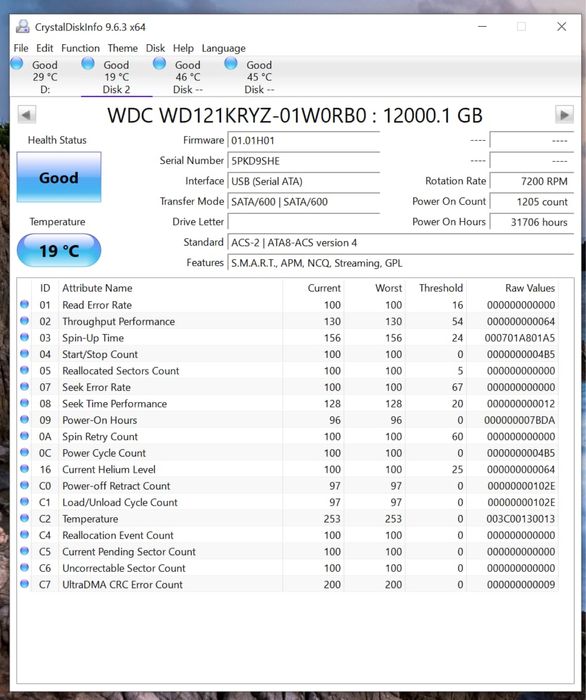The image size is (586, 700).
Task: Click the Power On Hours value 31706 hours
Action: pyautogui.click(x=532, y=222)
